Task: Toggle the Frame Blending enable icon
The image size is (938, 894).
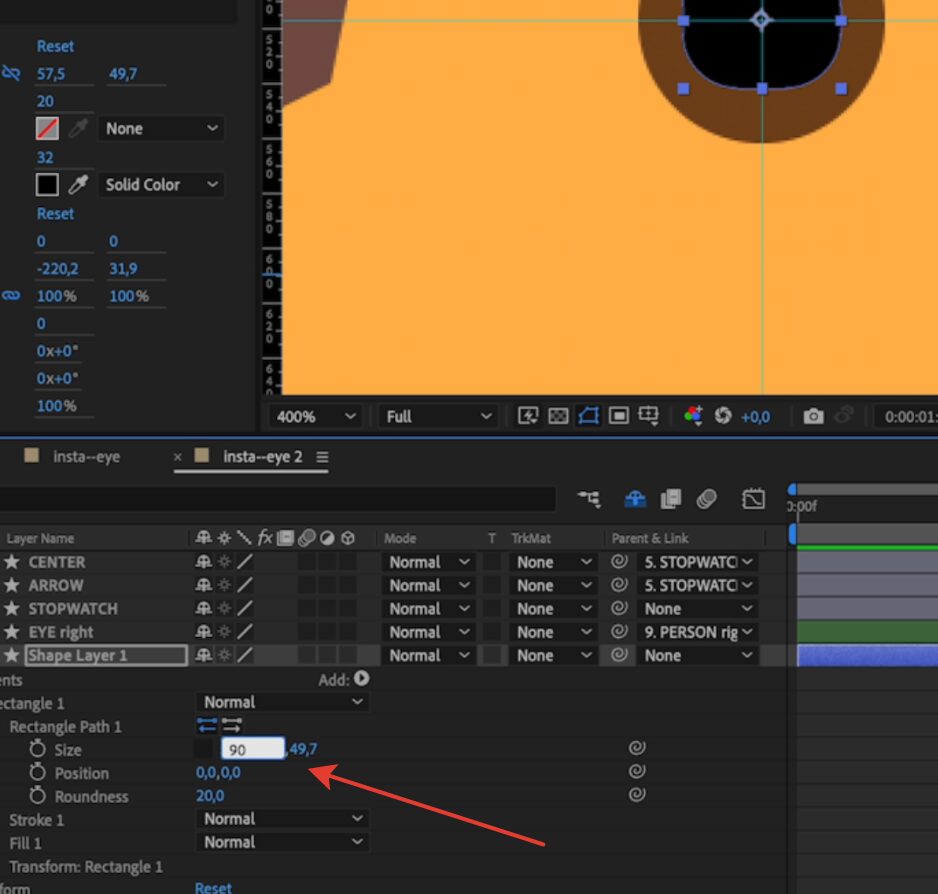Action: click(x=671, y=498)
